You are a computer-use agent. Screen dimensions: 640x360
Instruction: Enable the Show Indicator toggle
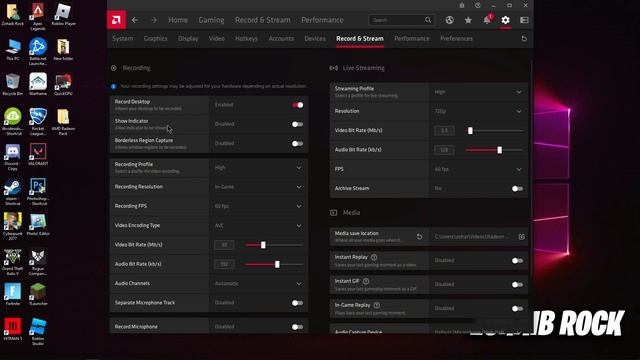pos(298,124)
